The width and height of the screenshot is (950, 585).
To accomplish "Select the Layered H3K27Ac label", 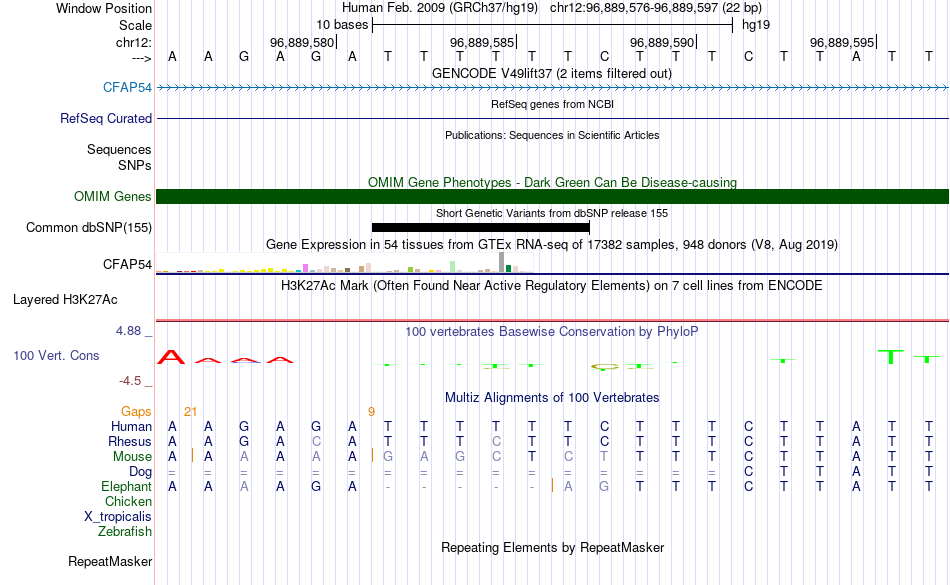I will pyautogui.click(x=65, y=300).
